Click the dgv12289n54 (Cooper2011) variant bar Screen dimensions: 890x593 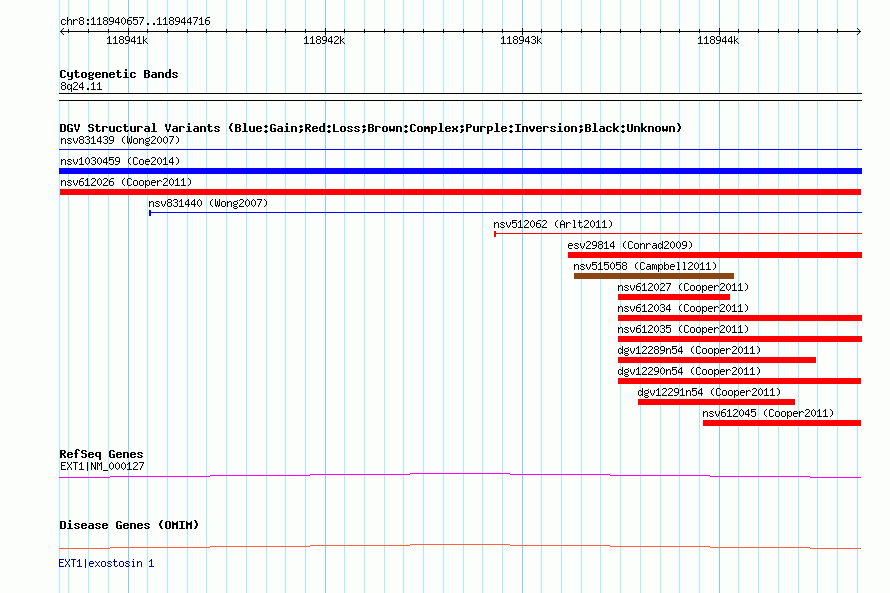[x=716, y=360]
